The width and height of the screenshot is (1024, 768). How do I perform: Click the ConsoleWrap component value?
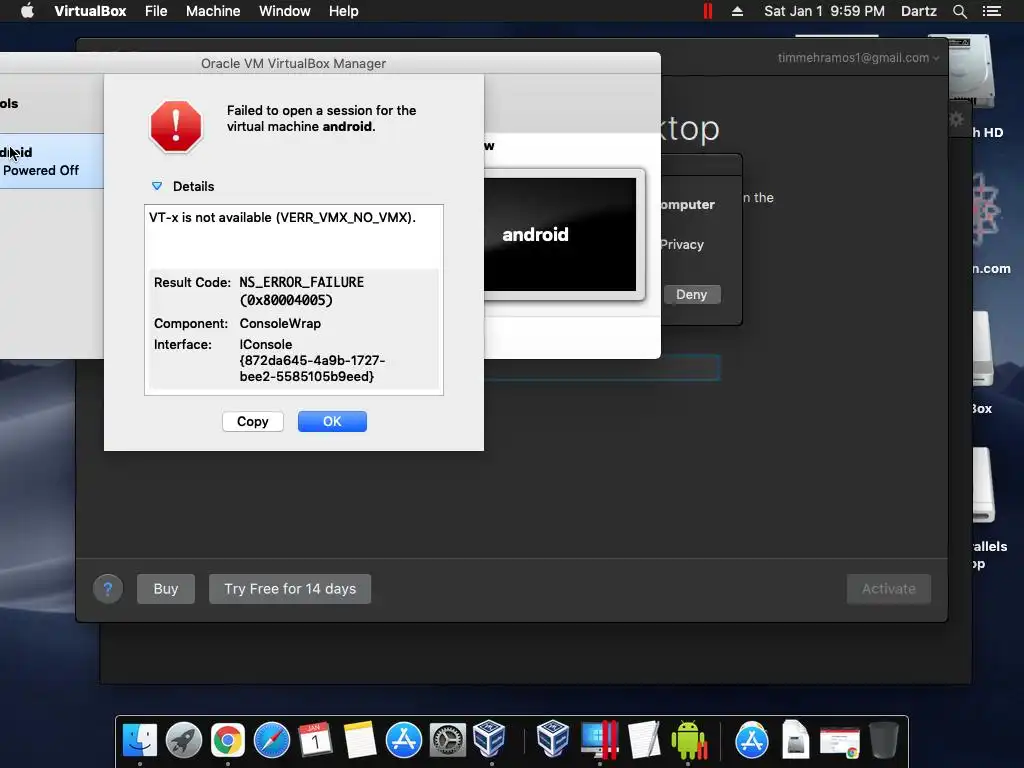tap(280, 323)
